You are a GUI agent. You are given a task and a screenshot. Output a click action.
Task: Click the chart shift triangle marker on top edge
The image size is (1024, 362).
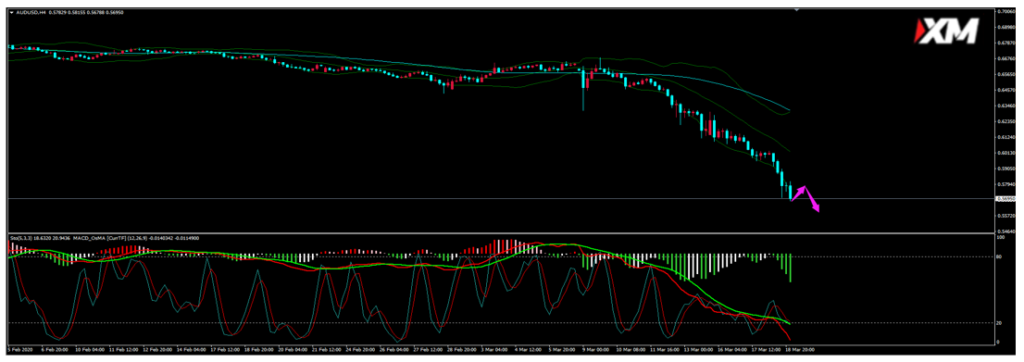796,10
